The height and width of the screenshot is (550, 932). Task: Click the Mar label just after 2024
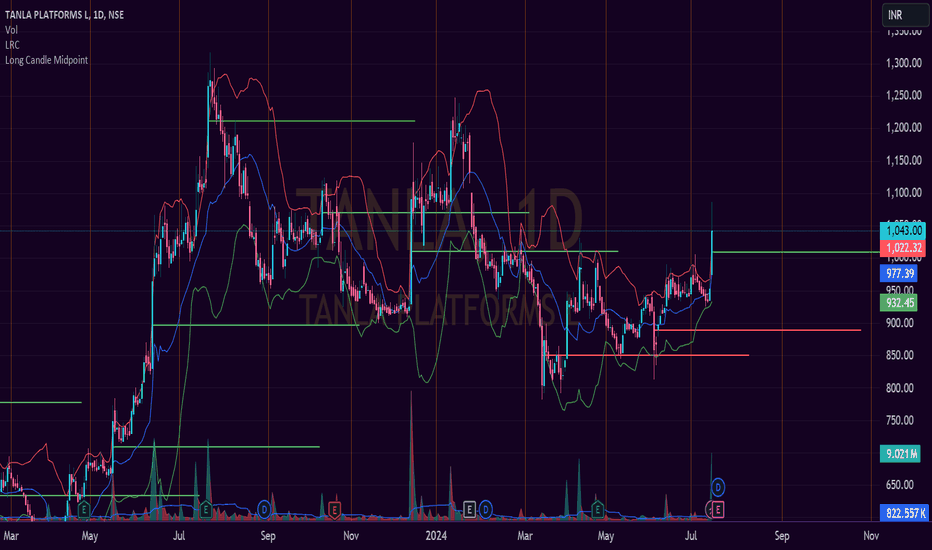click(525, 536)
